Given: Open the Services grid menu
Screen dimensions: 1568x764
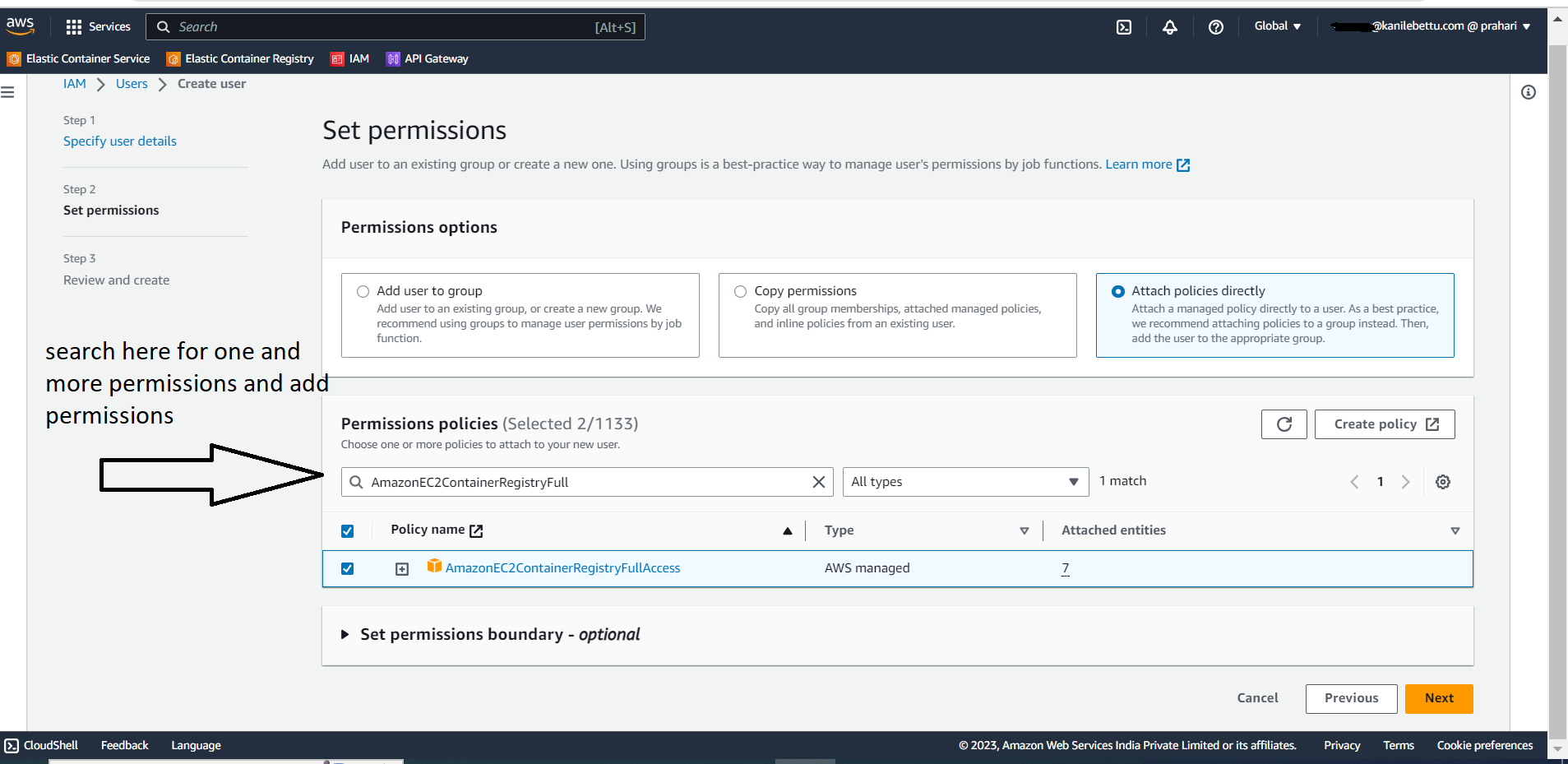Looking at the screenshot, I should pos(98,27).
